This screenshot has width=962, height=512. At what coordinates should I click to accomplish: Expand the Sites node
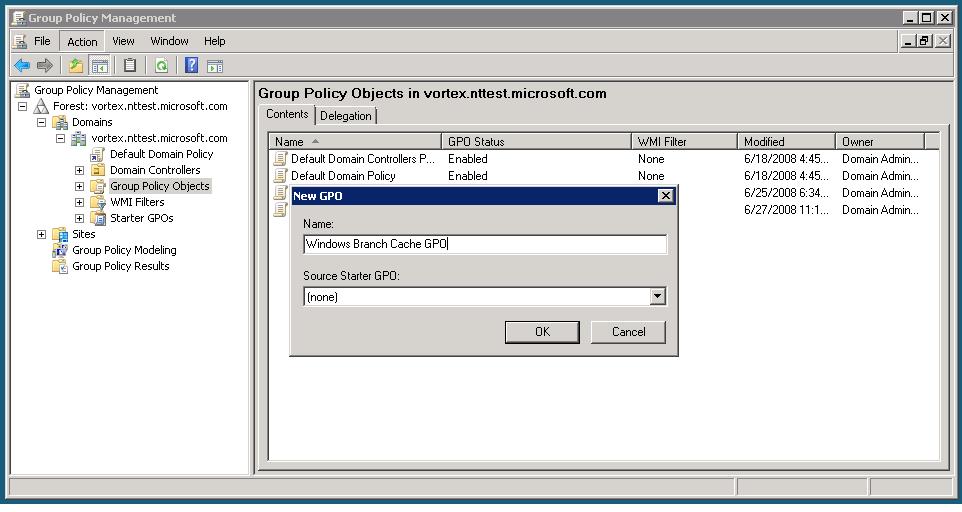click(x=42, y=234)
